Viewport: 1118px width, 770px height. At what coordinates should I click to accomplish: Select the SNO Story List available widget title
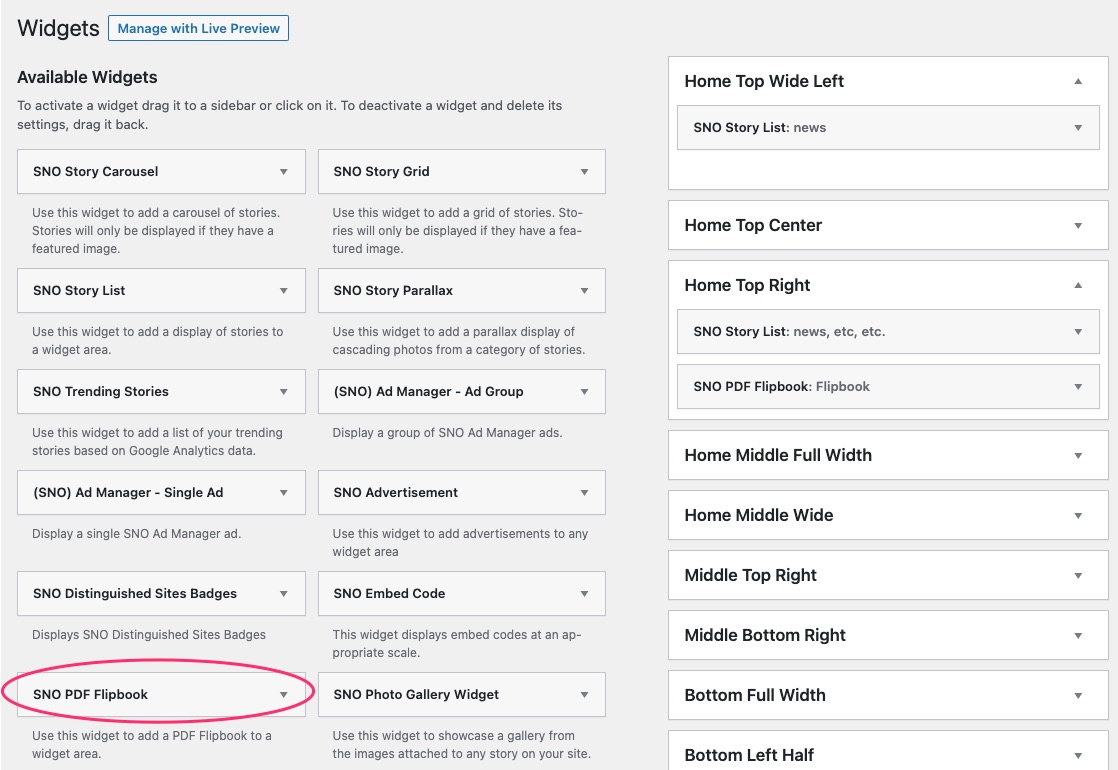coord(79,291)
